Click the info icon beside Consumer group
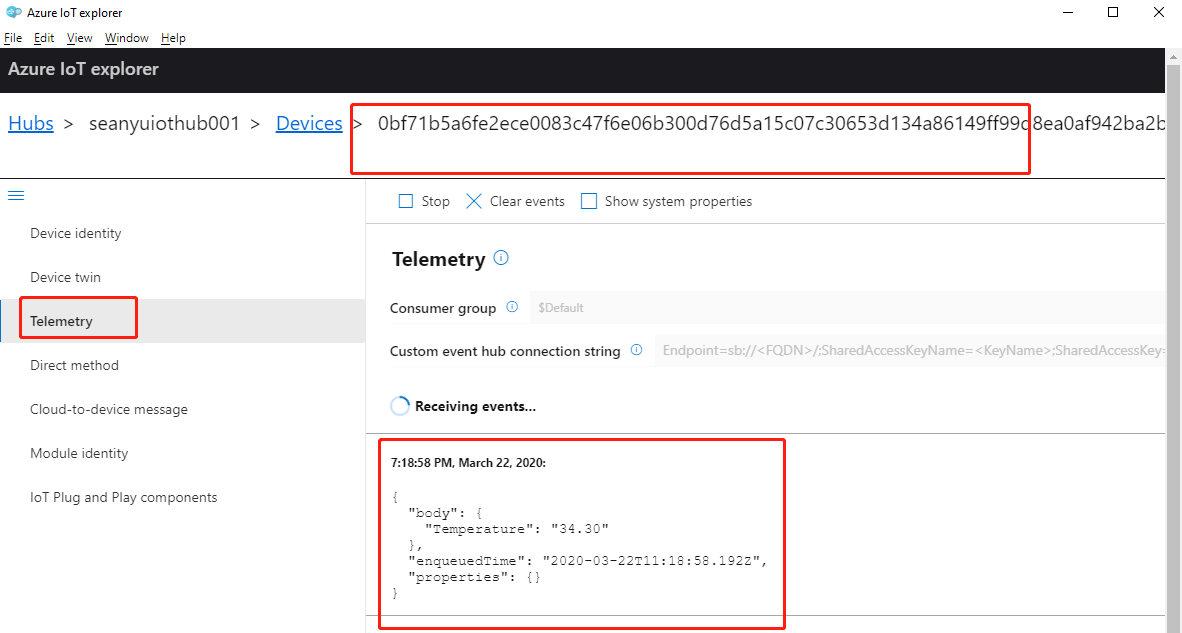This screenshot has height=633, width=1182. [512, 307]
